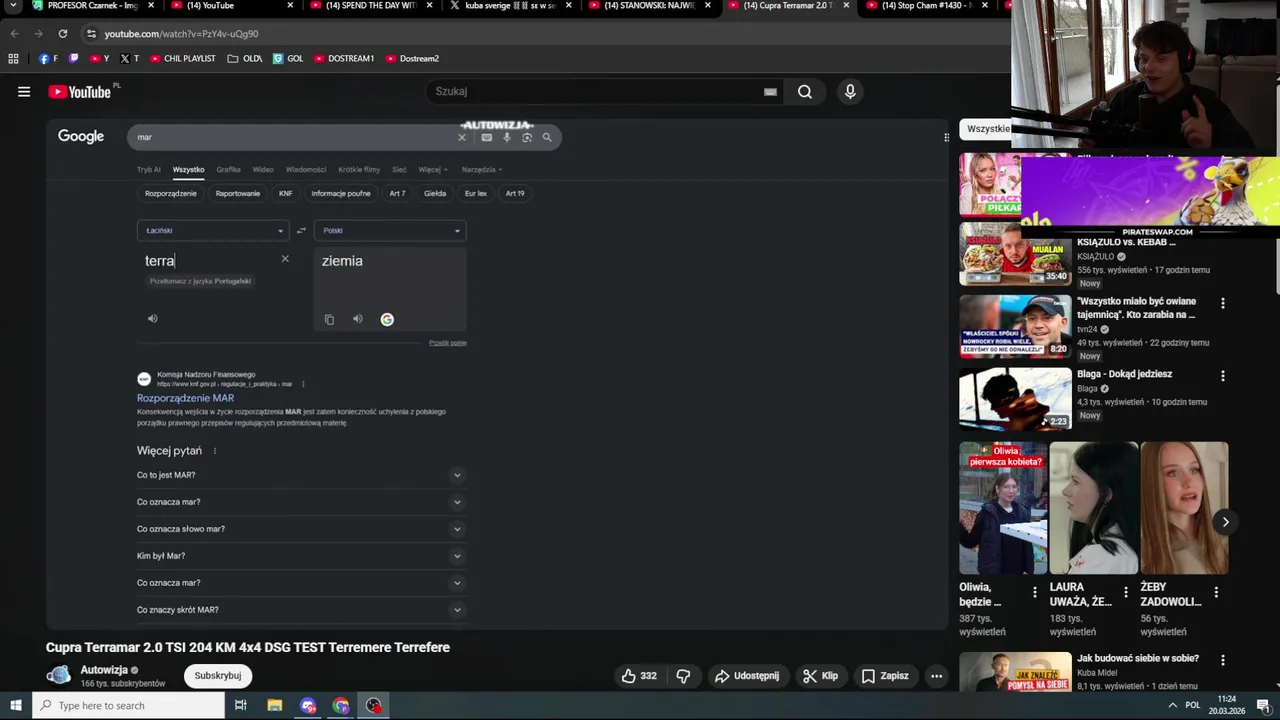Open tab search dropdown in browser

point(14,6)
